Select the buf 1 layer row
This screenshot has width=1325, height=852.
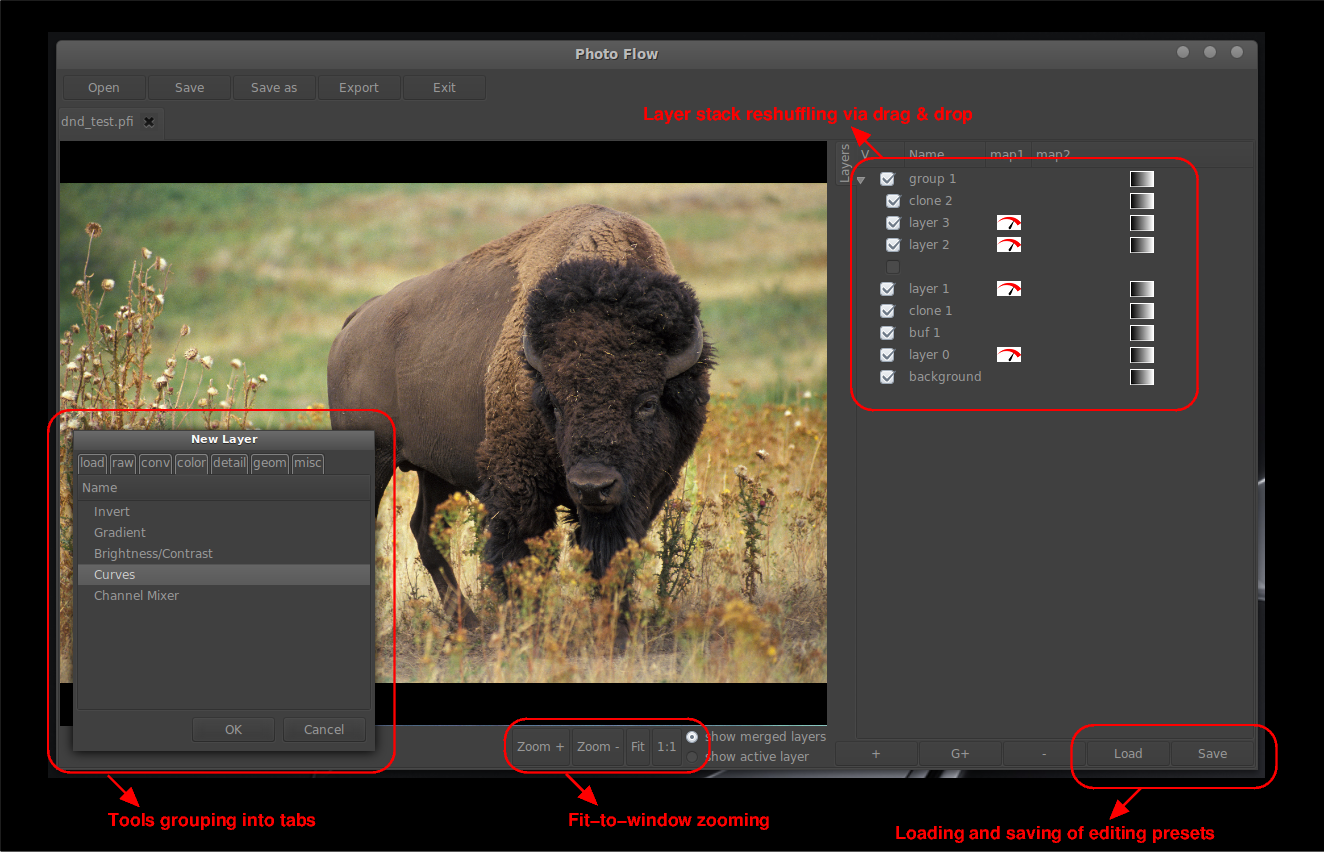click(1054, 333)
